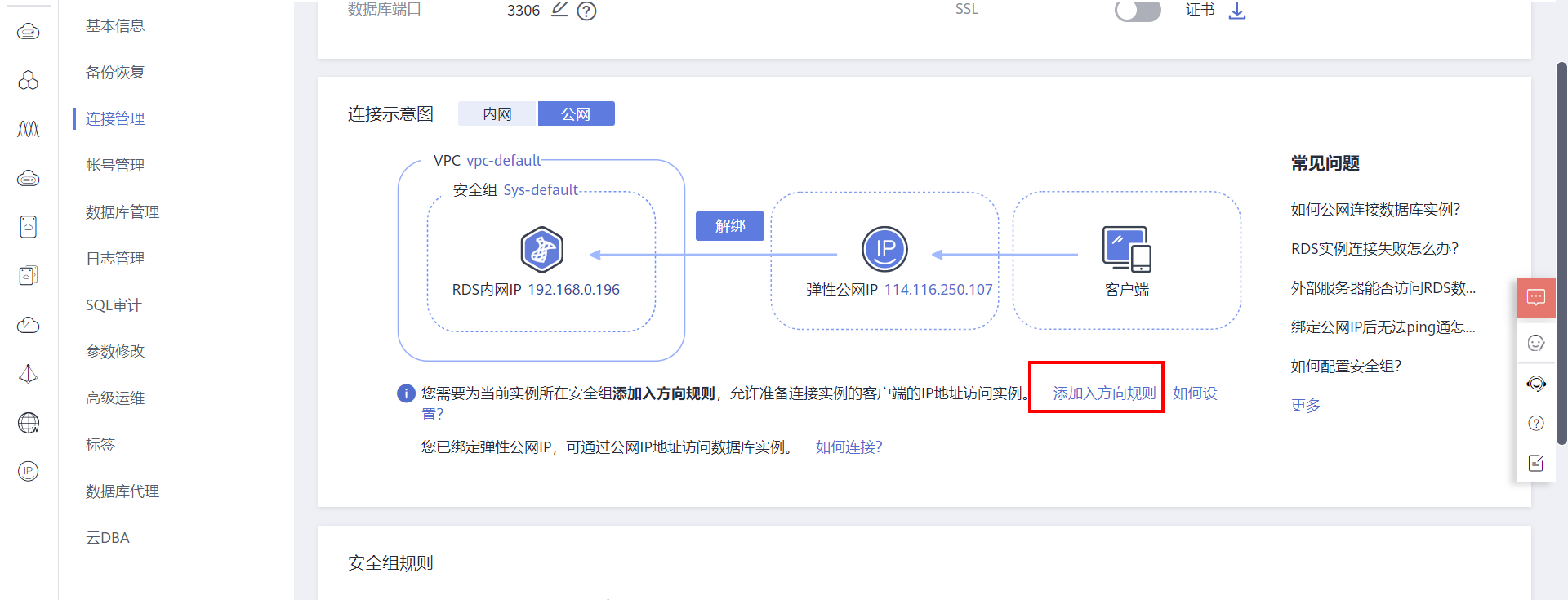Viewport: 1568px width, 600px height.
Task: Open the stacked disks-with-cloud icon in the left rail
Action: (x=29, y=276)
